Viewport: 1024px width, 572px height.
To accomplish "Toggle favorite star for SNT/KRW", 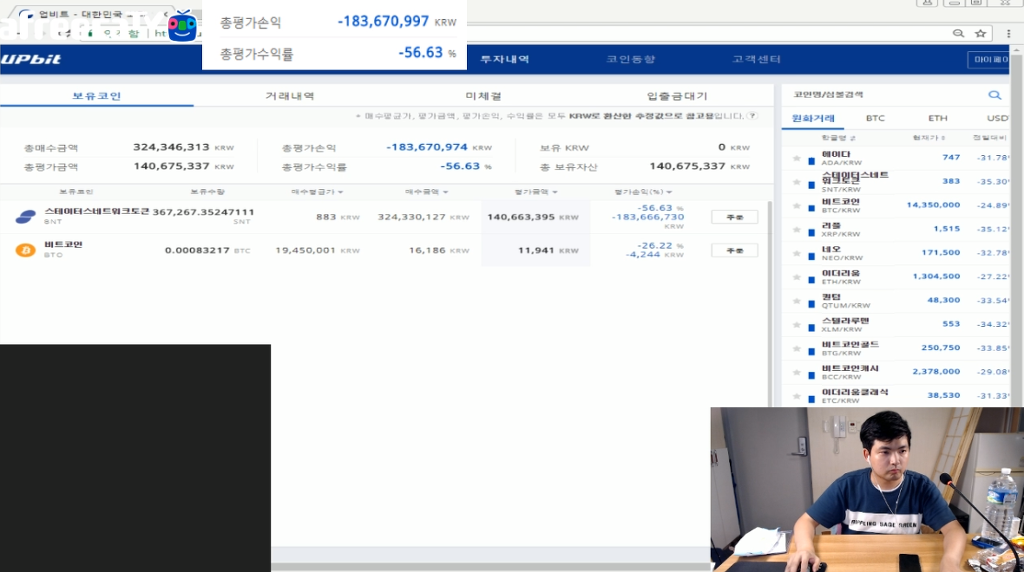I will 797,182.
